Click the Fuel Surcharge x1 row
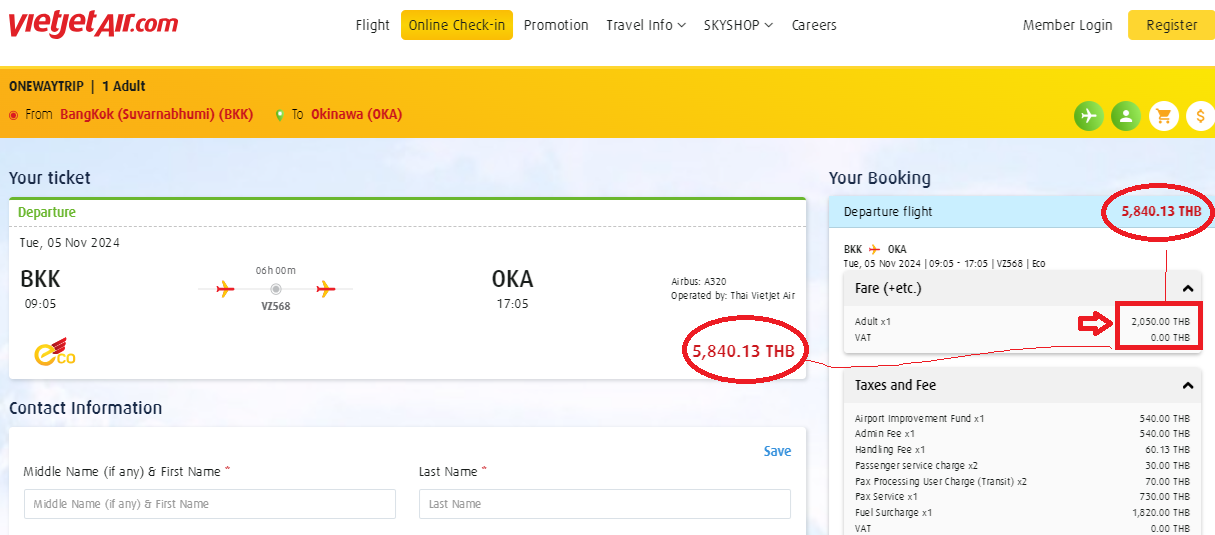 (x=1022, y=513)
